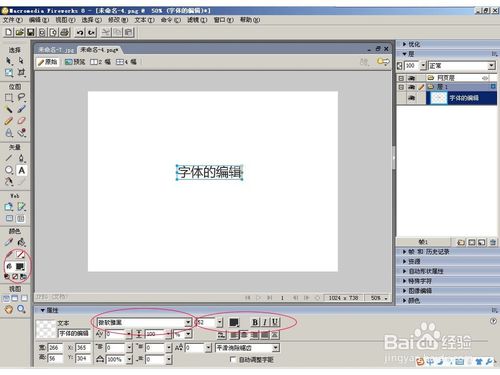Select the Text tool (A) in toolbox

(x=22, y=170)
